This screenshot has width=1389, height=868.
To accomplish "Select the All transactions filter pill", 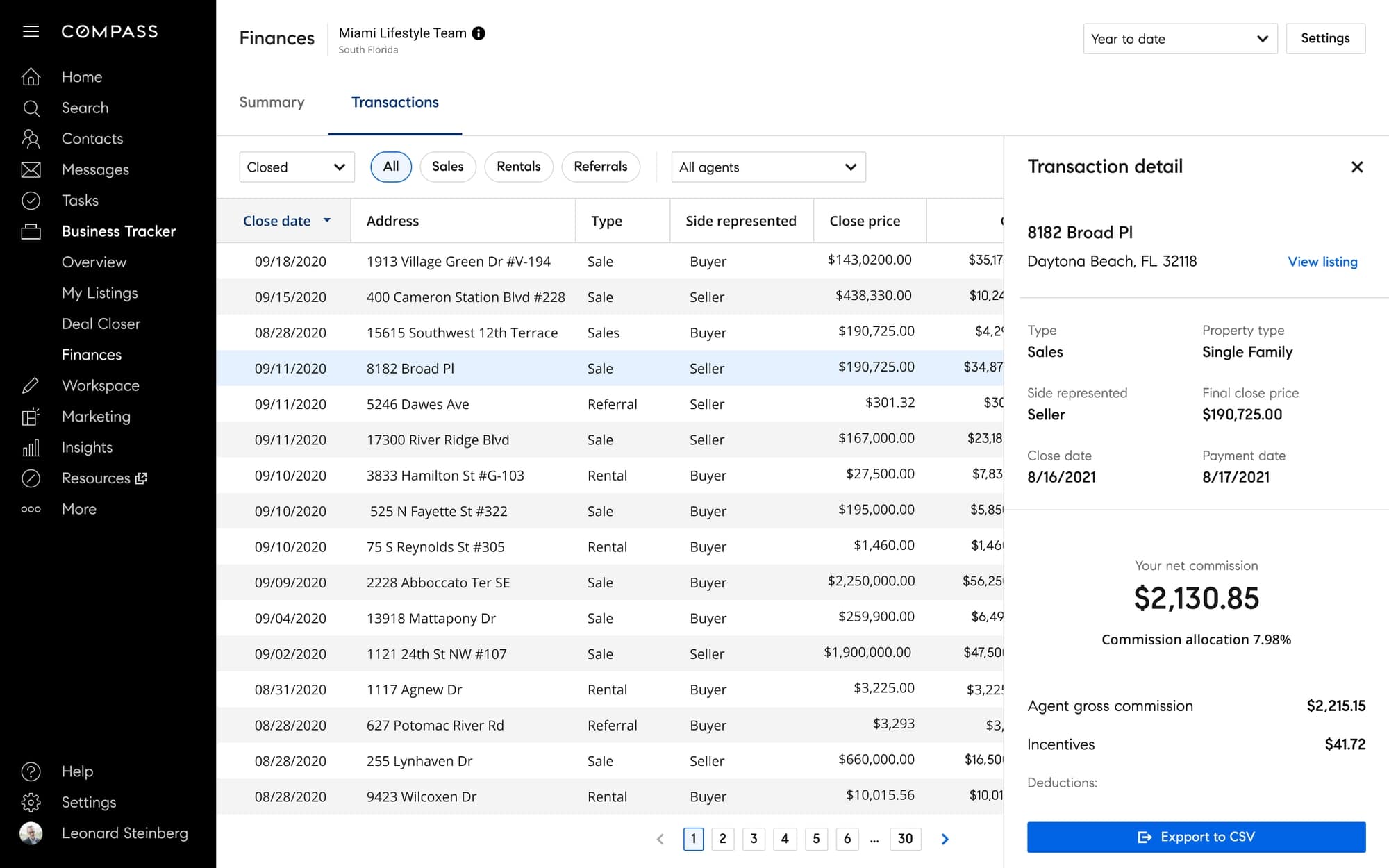I will coord(391,167).
